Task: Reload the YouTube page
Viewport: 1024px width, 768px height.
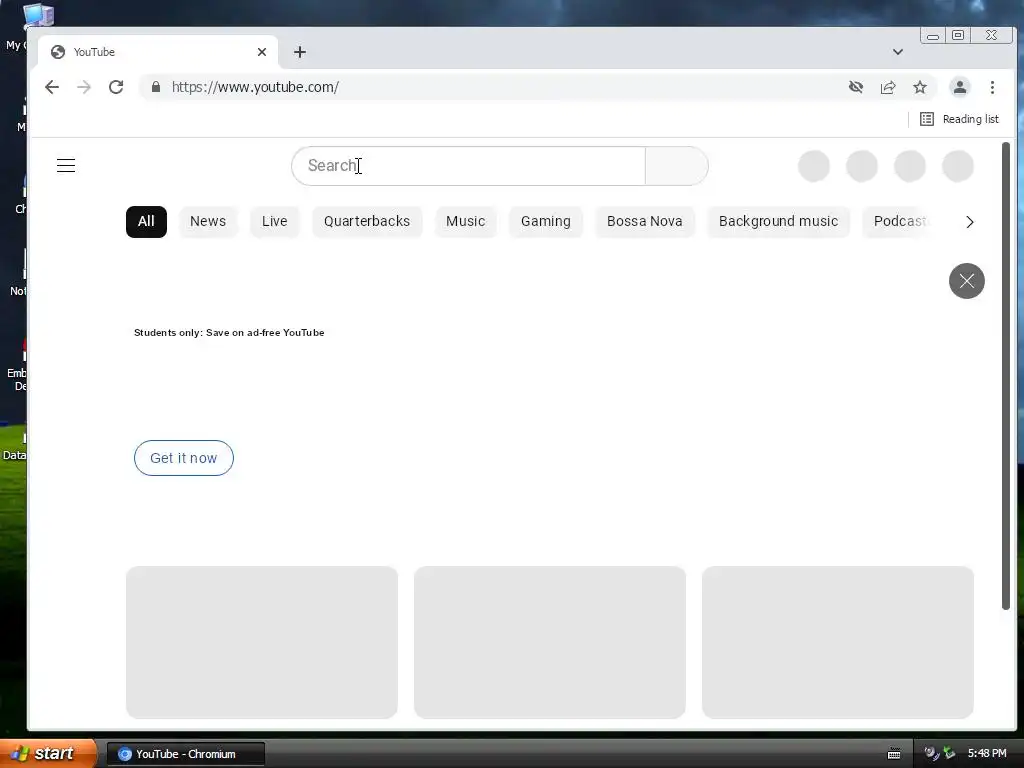Action: pos(116,87)
